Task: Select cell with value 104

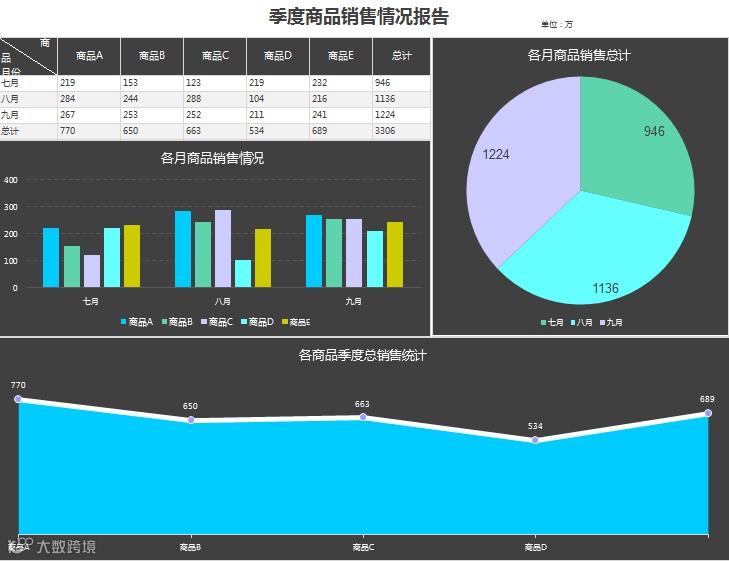Action: click(x=278, y=99)
